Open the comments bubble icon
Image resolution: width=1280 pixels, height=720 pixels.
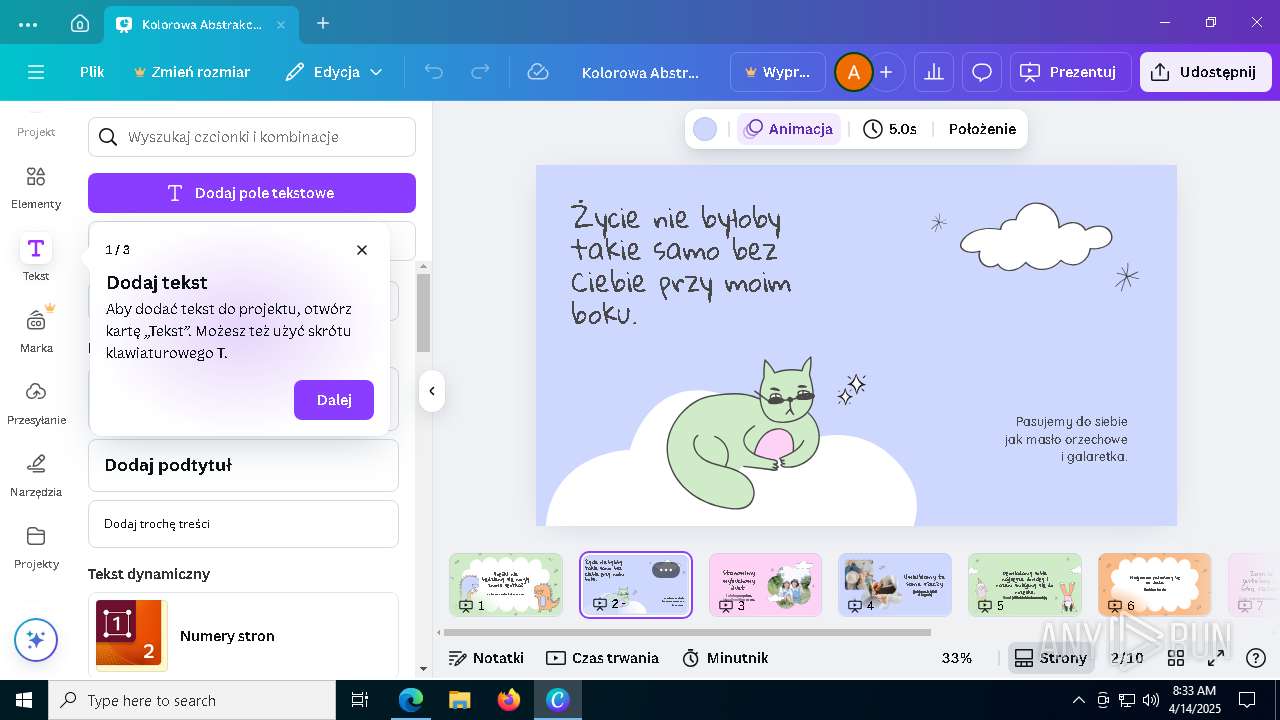[982, 72]
